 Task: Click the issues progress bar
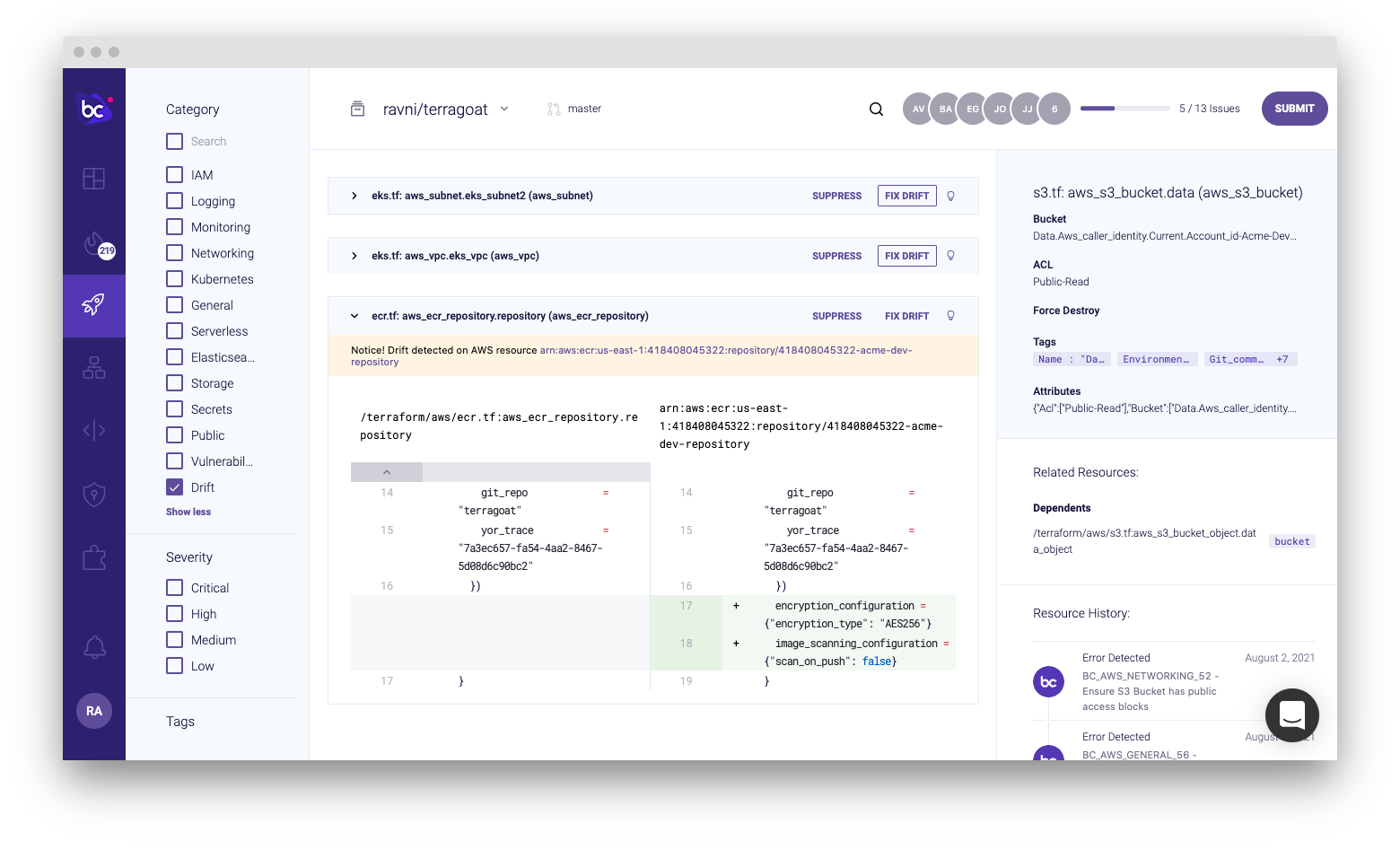[x=1124, y=109]
